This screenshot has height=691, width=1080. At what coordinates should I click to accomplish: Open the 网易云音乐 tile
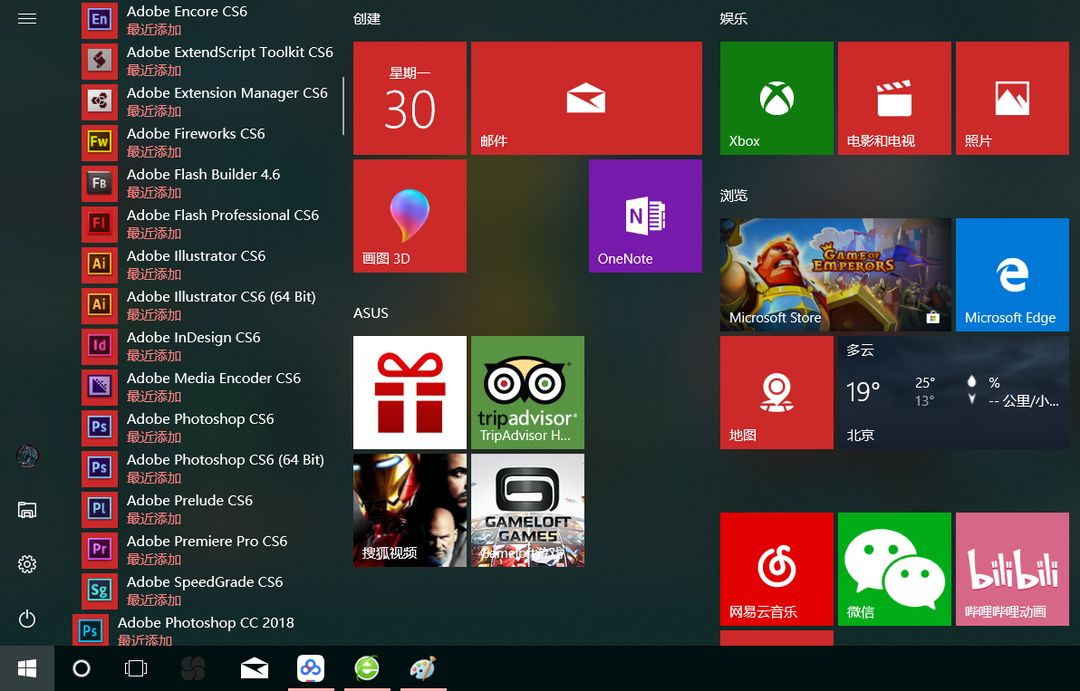776,568
